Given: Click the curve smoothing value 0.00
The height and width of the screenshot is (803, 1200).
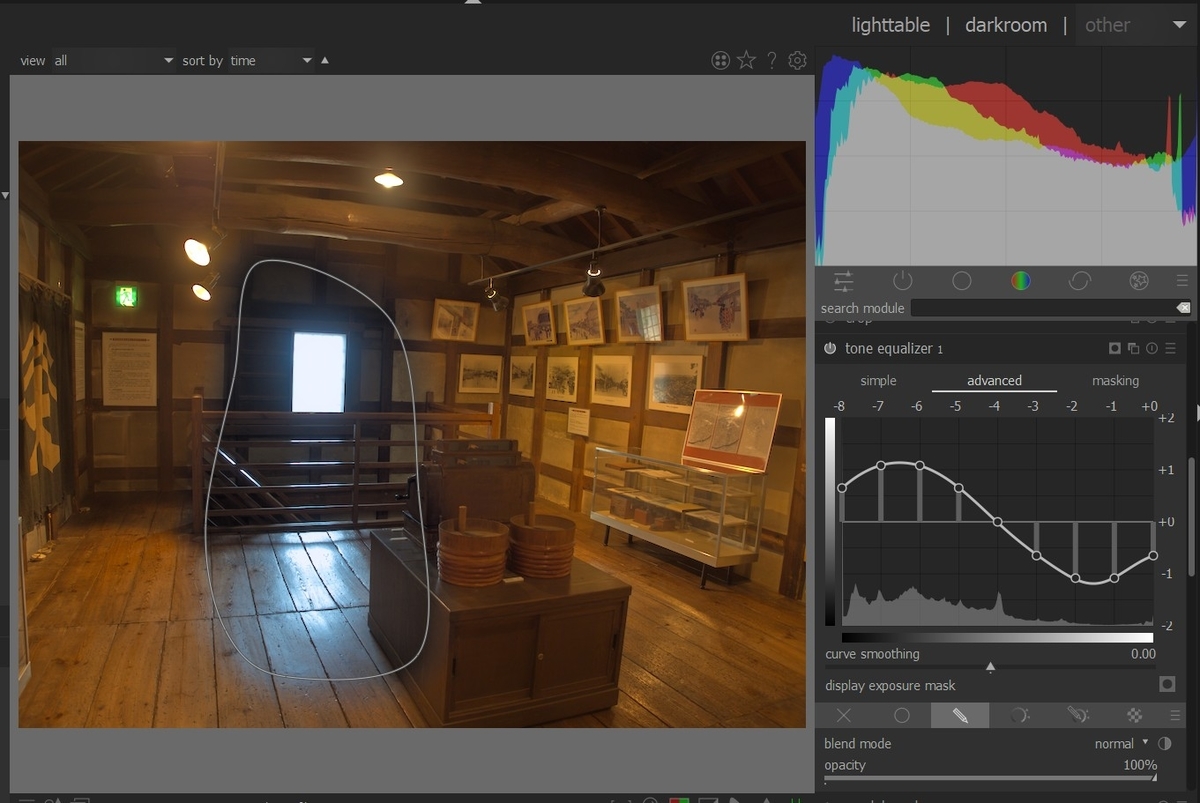Looking at the screenshot, I should pyautogui.click(x=1142, y=654).
